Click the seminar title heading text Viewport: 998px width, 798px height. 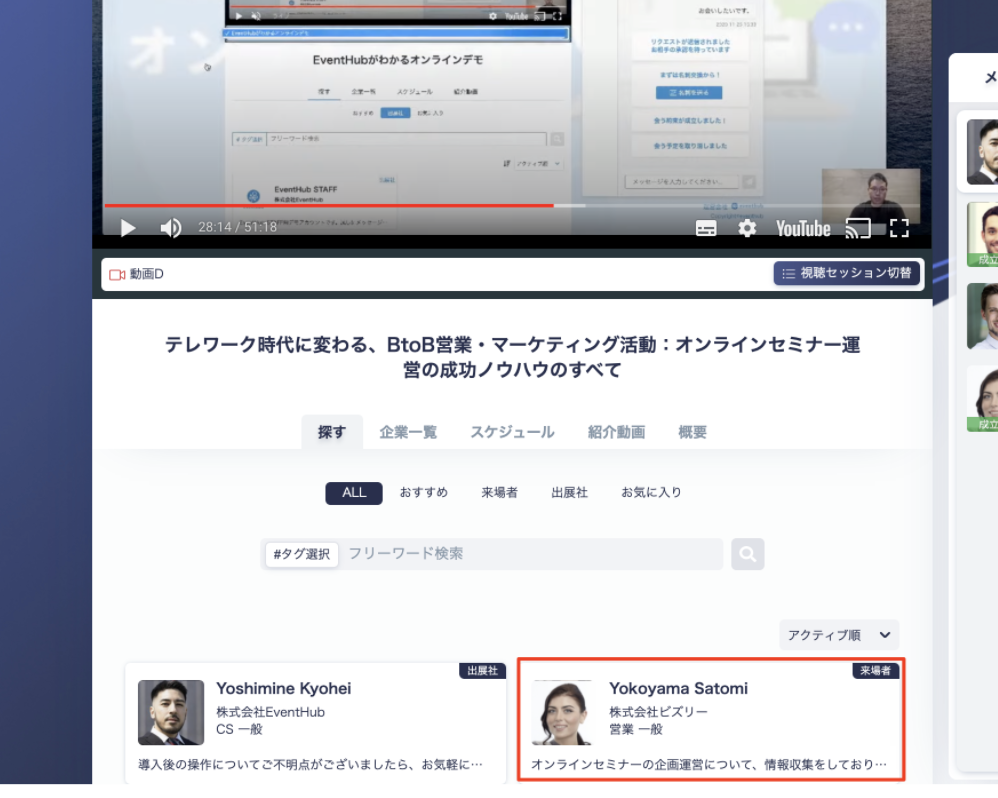coord(512,357)
